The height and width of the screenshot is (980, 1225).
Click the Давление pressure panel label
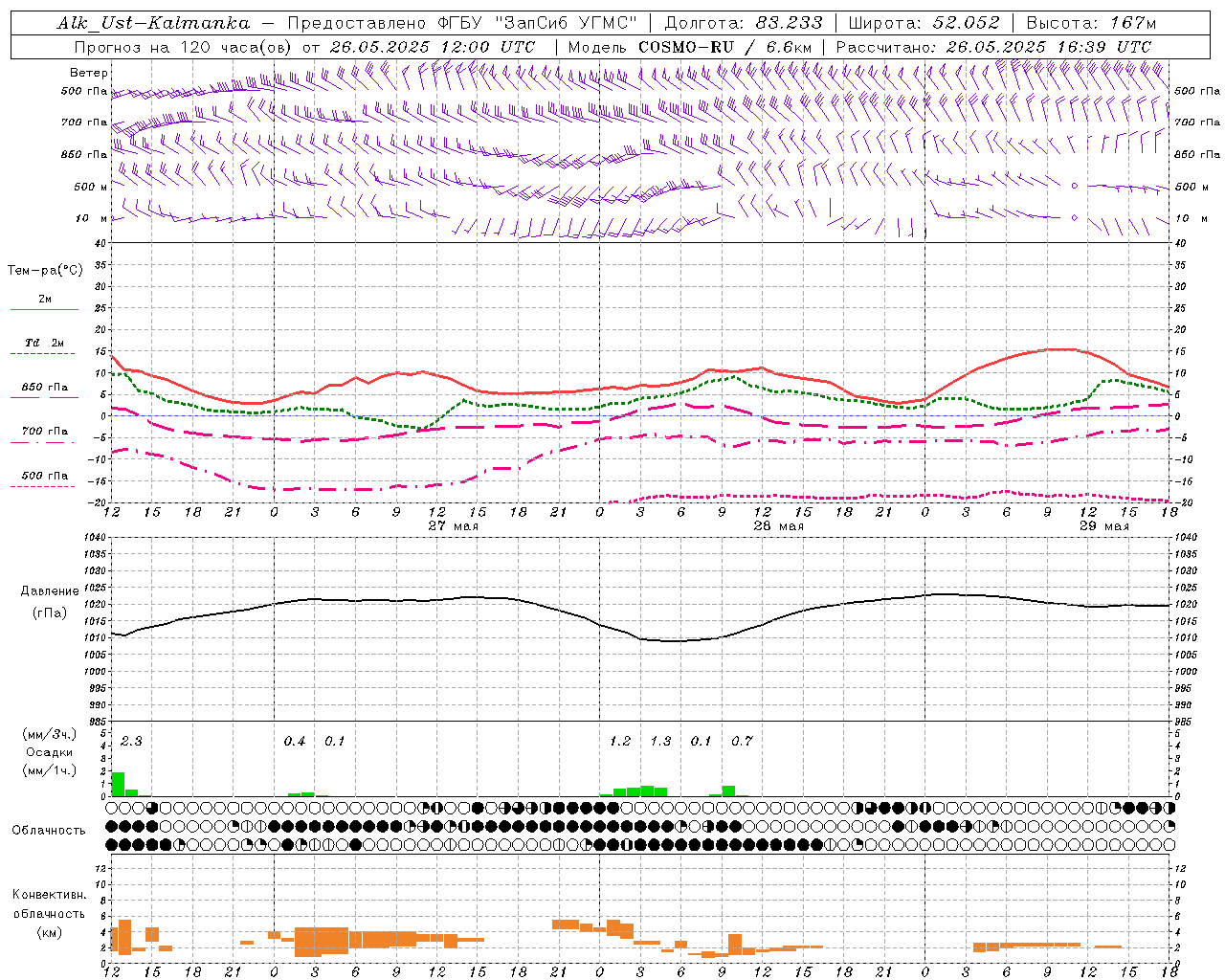(x=50, y=591)
